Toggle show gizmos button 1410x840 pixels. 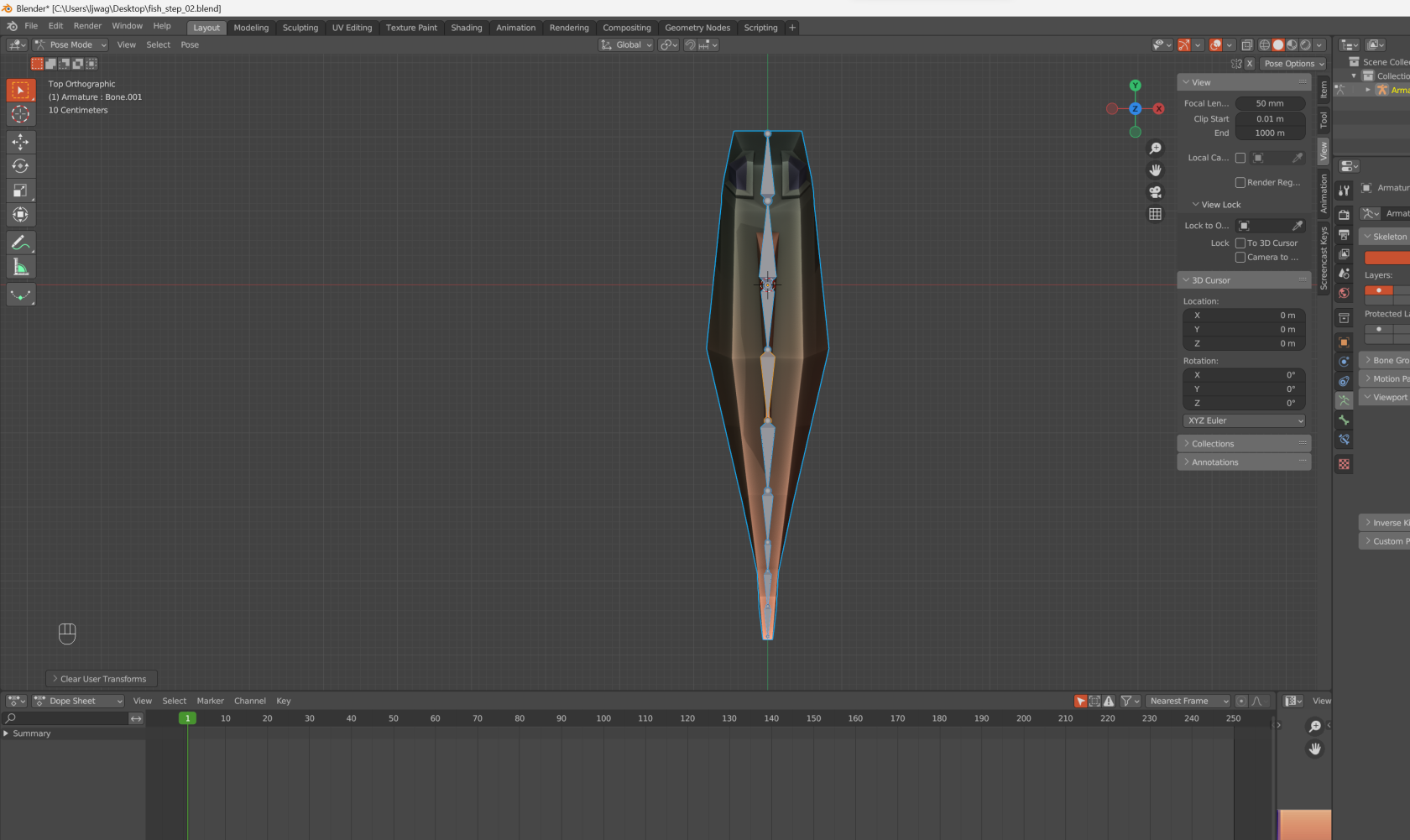click(1184, 45)
